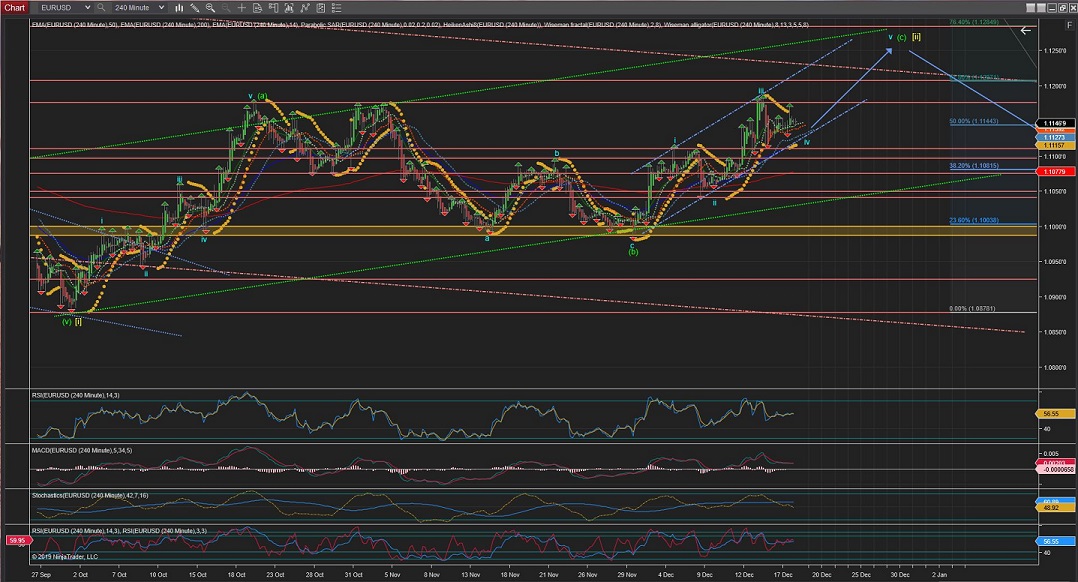Enable the crosshair cursor tool

click(x=243, y=7)
